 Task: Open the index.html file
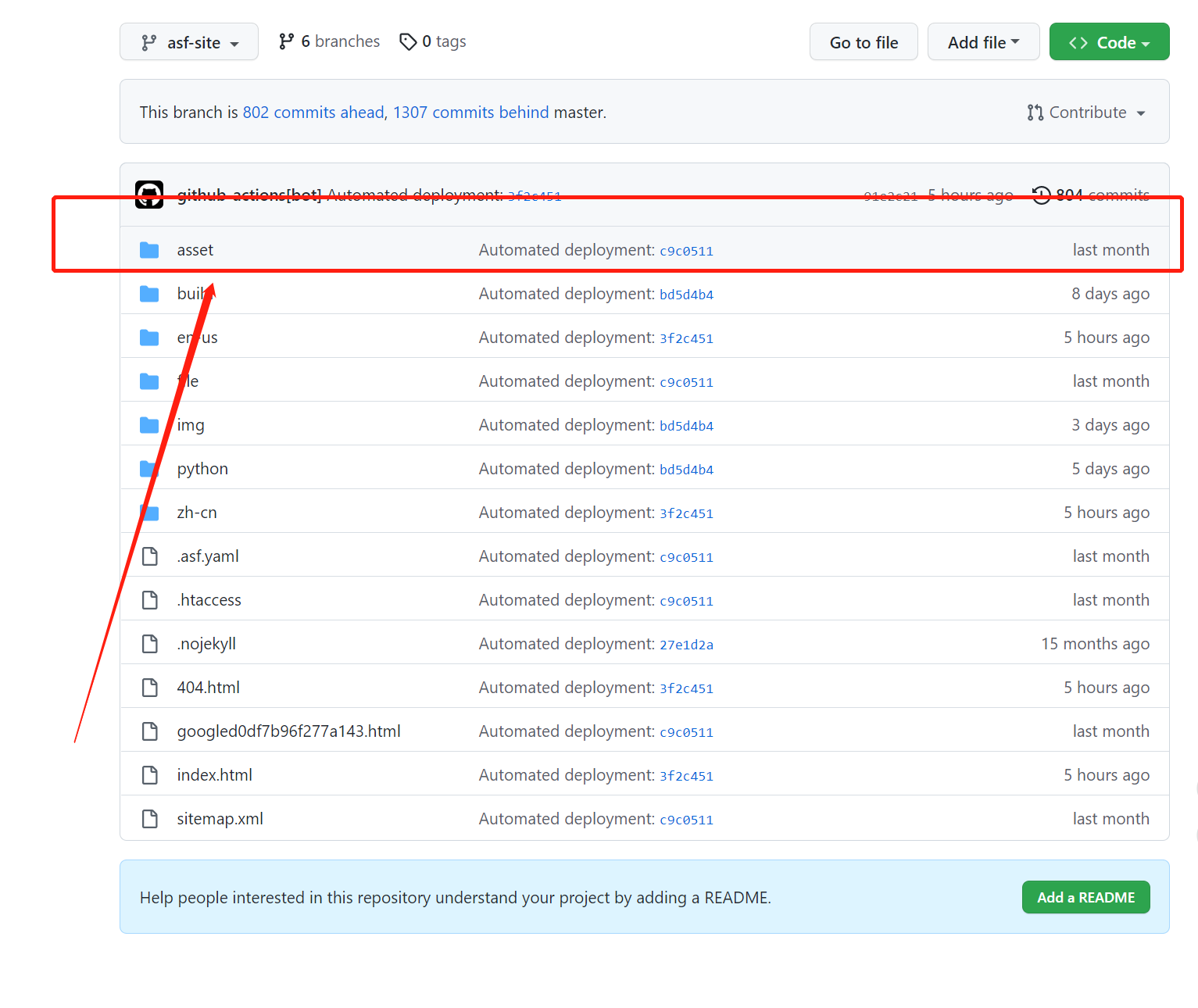pyautogui.click(x=215, y=775)
